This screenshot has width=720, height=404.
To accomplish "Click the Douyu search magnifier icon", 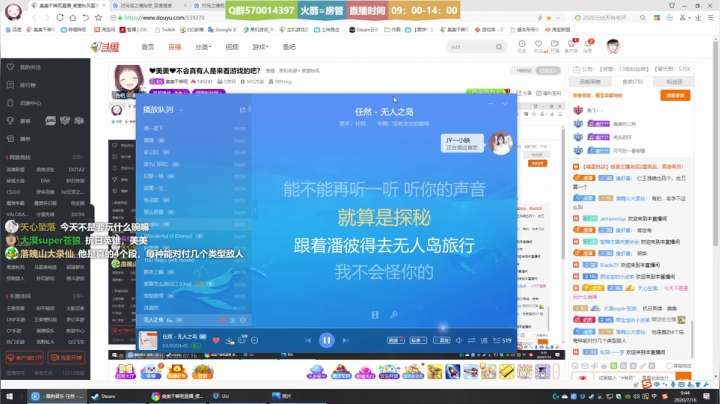I will click(x=499, y=47).
